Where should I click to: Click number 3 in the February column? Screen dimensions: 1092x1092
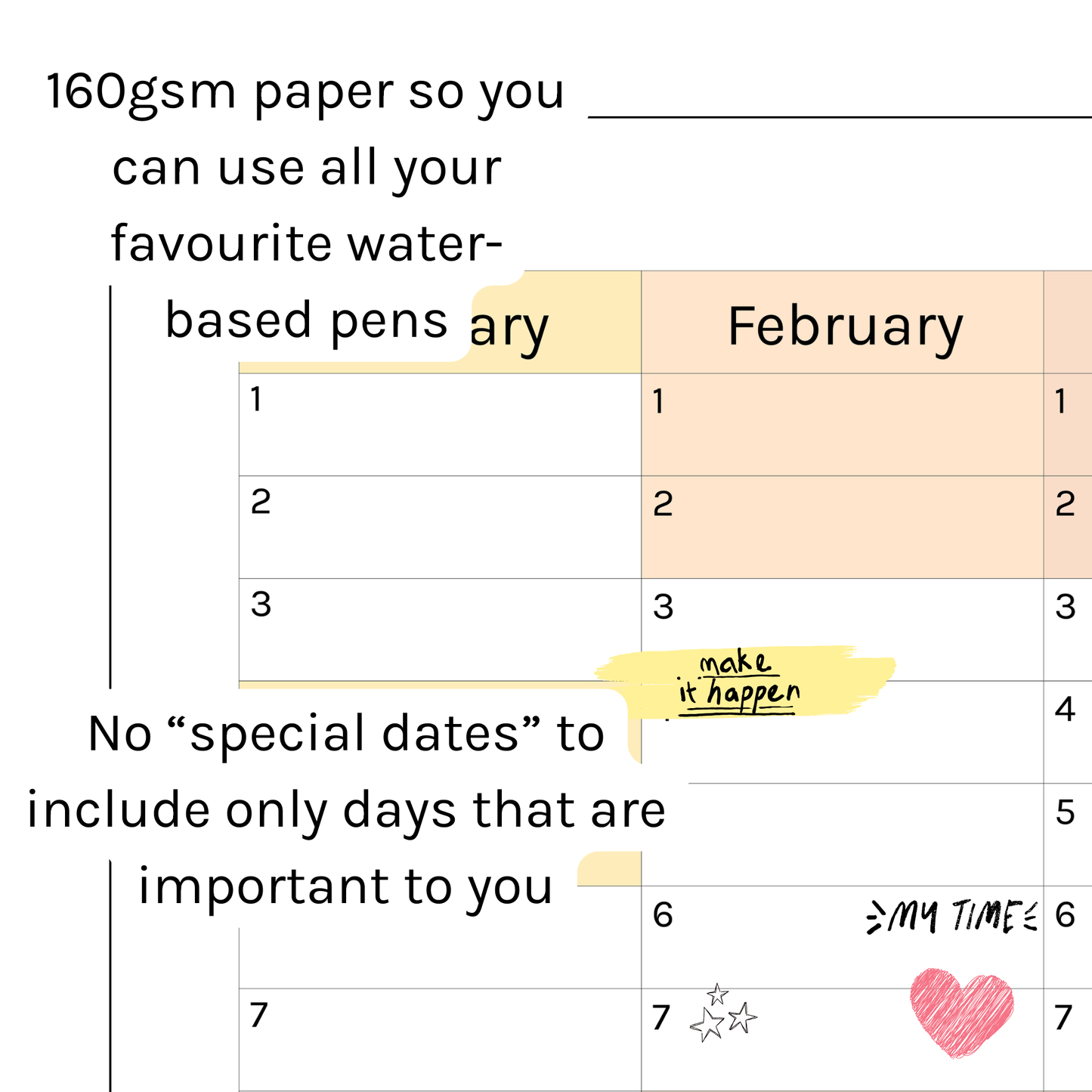coord(663,607)
